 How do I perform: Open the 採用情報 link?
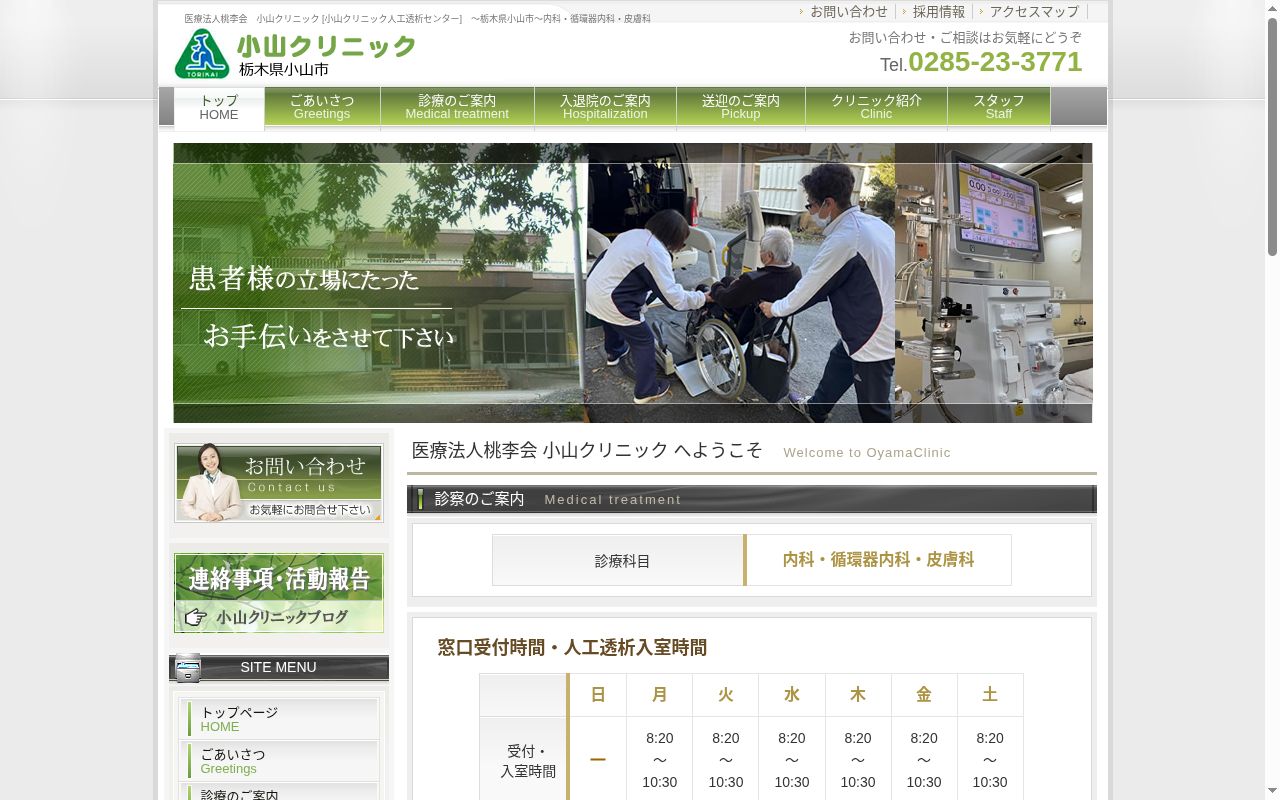tap(938, 12)
